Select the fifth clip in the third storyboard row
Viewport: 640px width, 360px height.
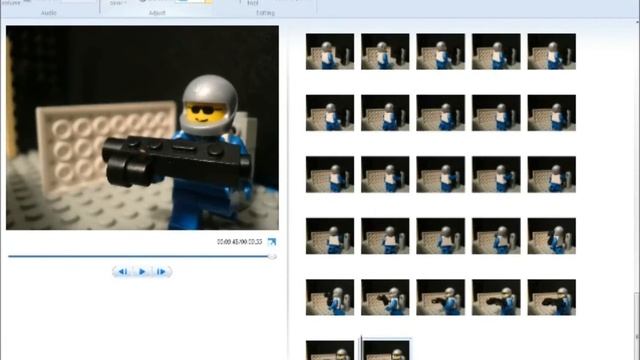coord(551,174)
